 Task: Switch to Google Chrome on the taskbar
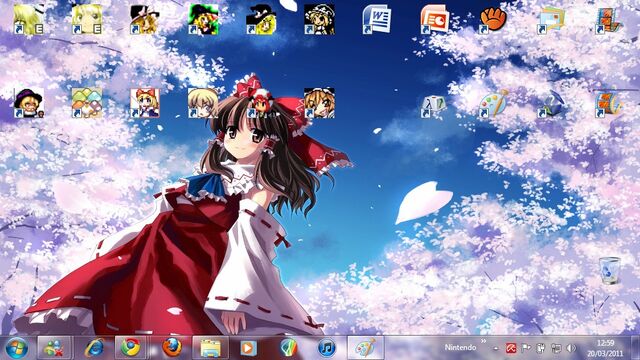point(131,348)
